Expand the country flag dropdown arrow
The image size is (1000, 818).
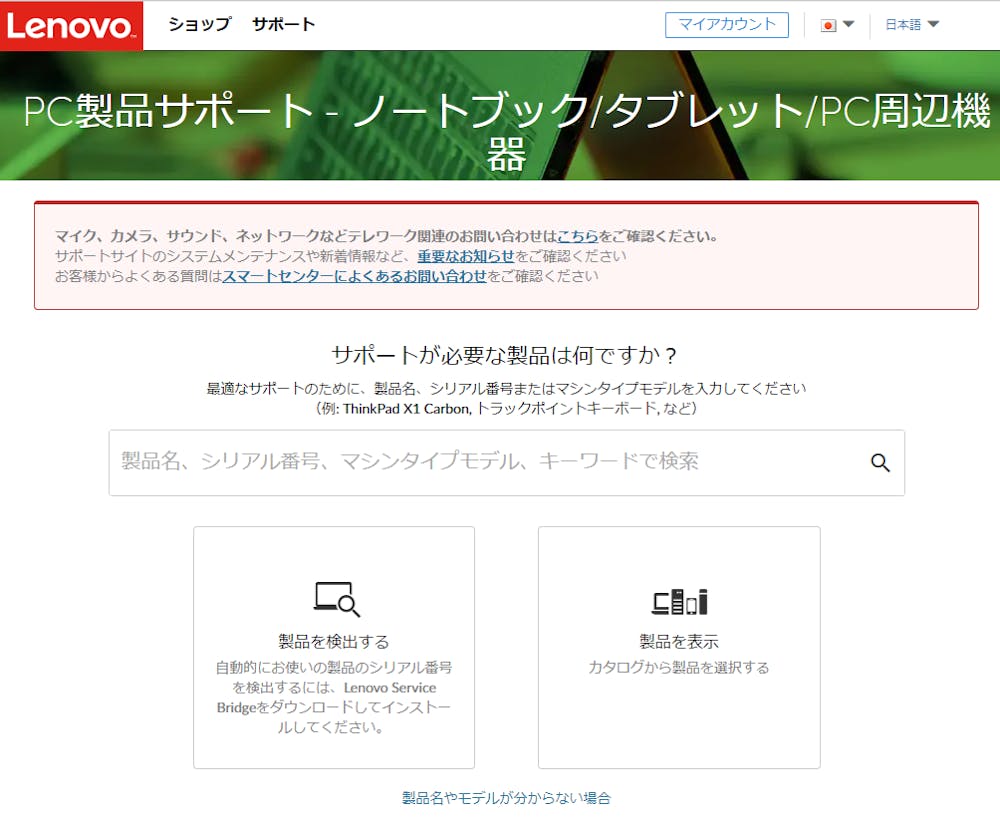click(848, 24)
